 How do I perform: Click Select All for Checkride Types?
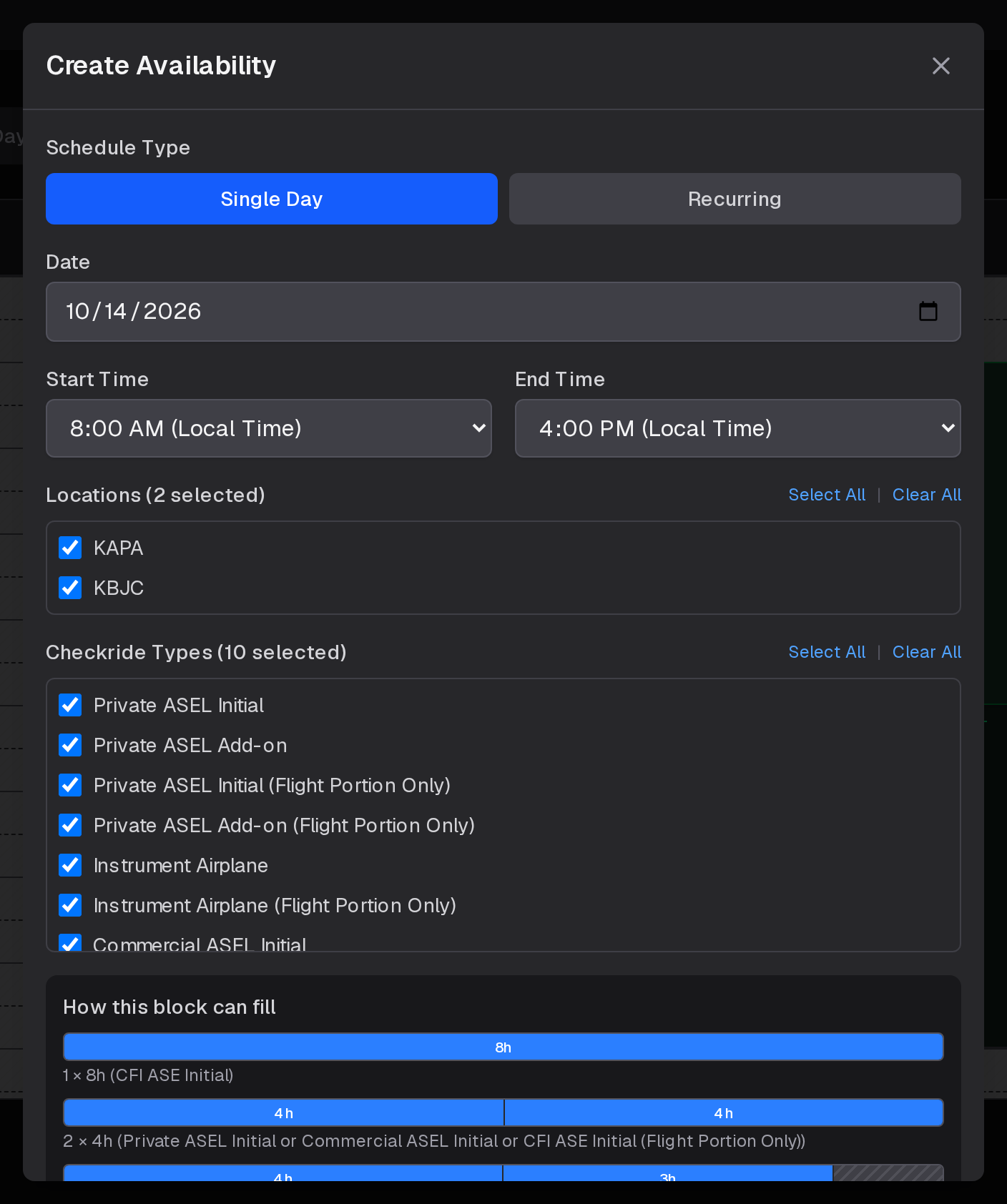pos(827,652)
